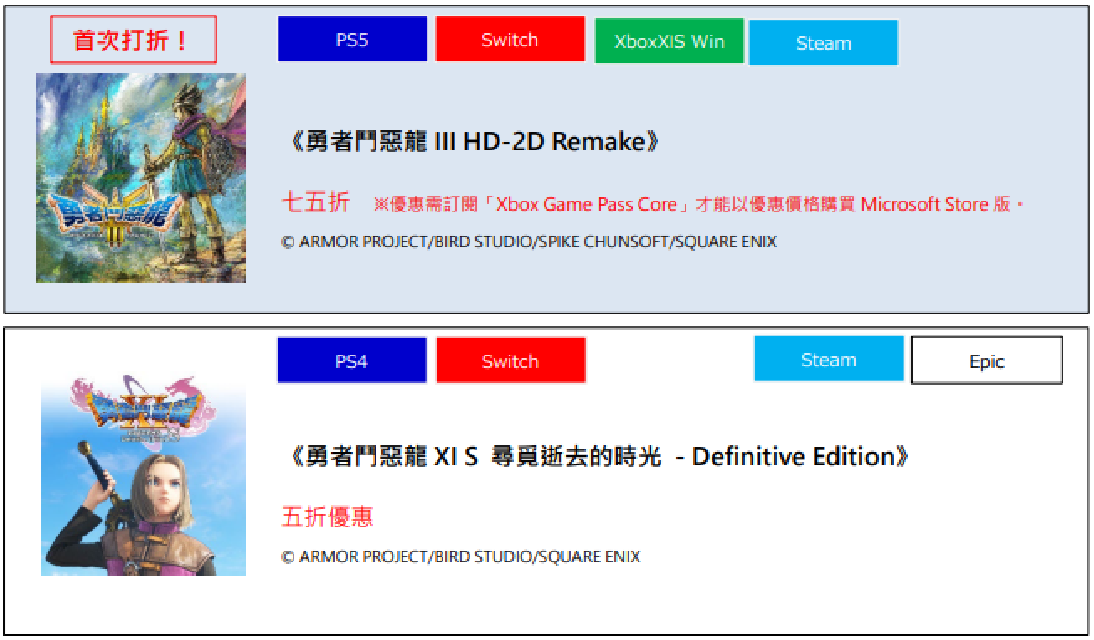
Task: Click the title 《勇者鬥惡龍 XI S 尋覓逝去的時光》
Action: (597, 456)
